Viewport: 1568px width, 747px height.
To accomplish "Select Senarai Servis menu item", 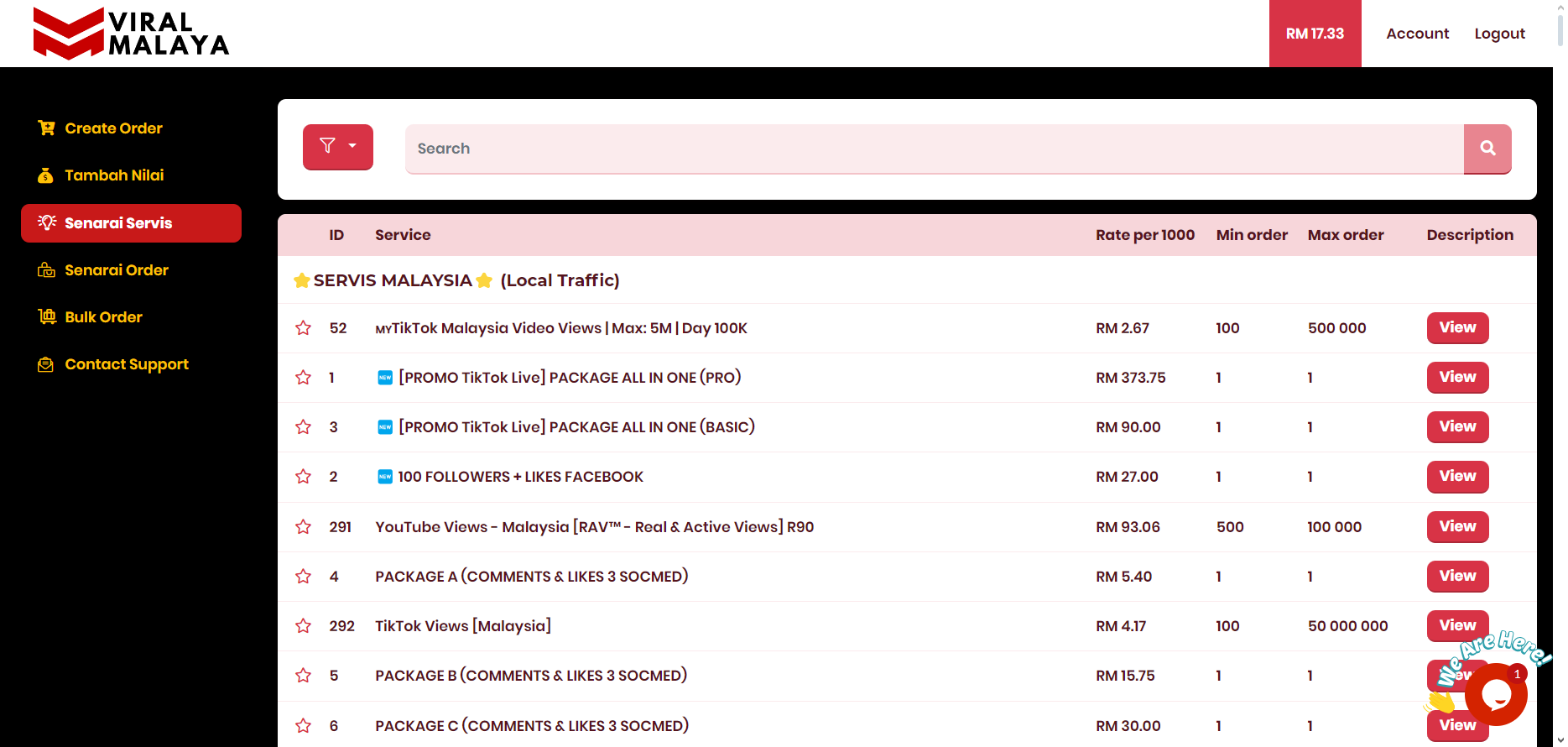I will pyautogui.click(x=131, y=223).
